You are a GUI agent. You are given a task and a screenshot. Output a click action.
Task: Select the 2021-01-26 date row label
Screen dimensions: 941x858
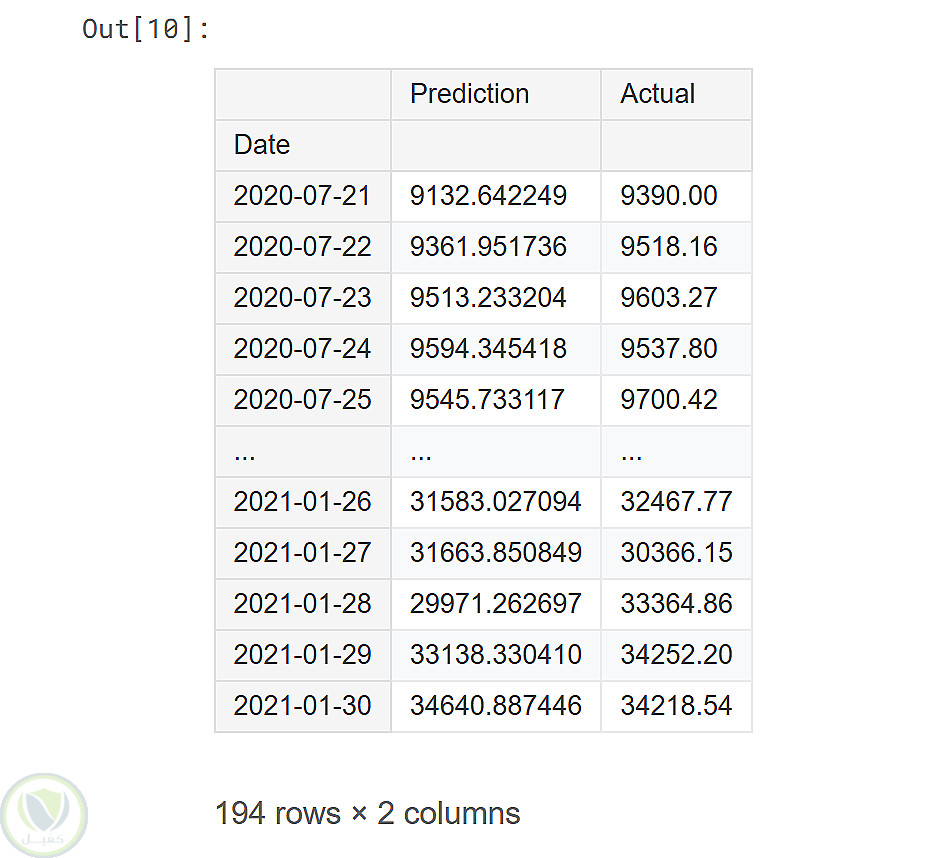point(302,502)
